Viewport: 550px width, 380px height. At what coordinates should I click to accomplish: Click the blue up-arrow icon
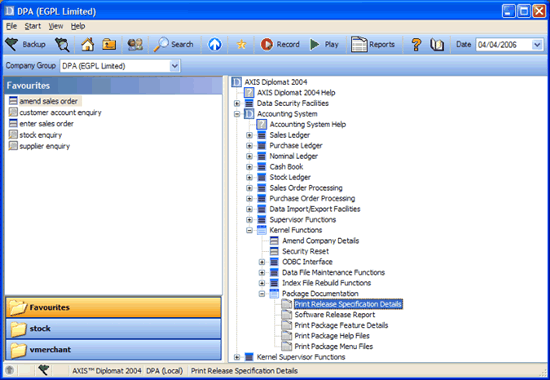coord(215,45)
